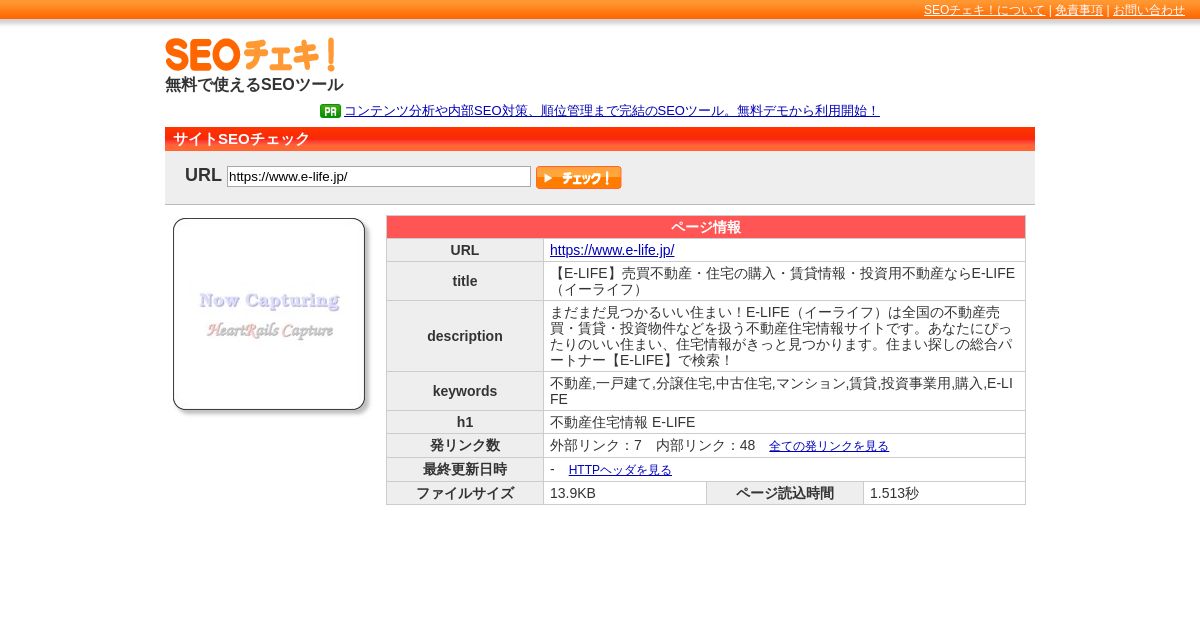
Task: Click the 最終更新日時 row label
Action: 465,469
